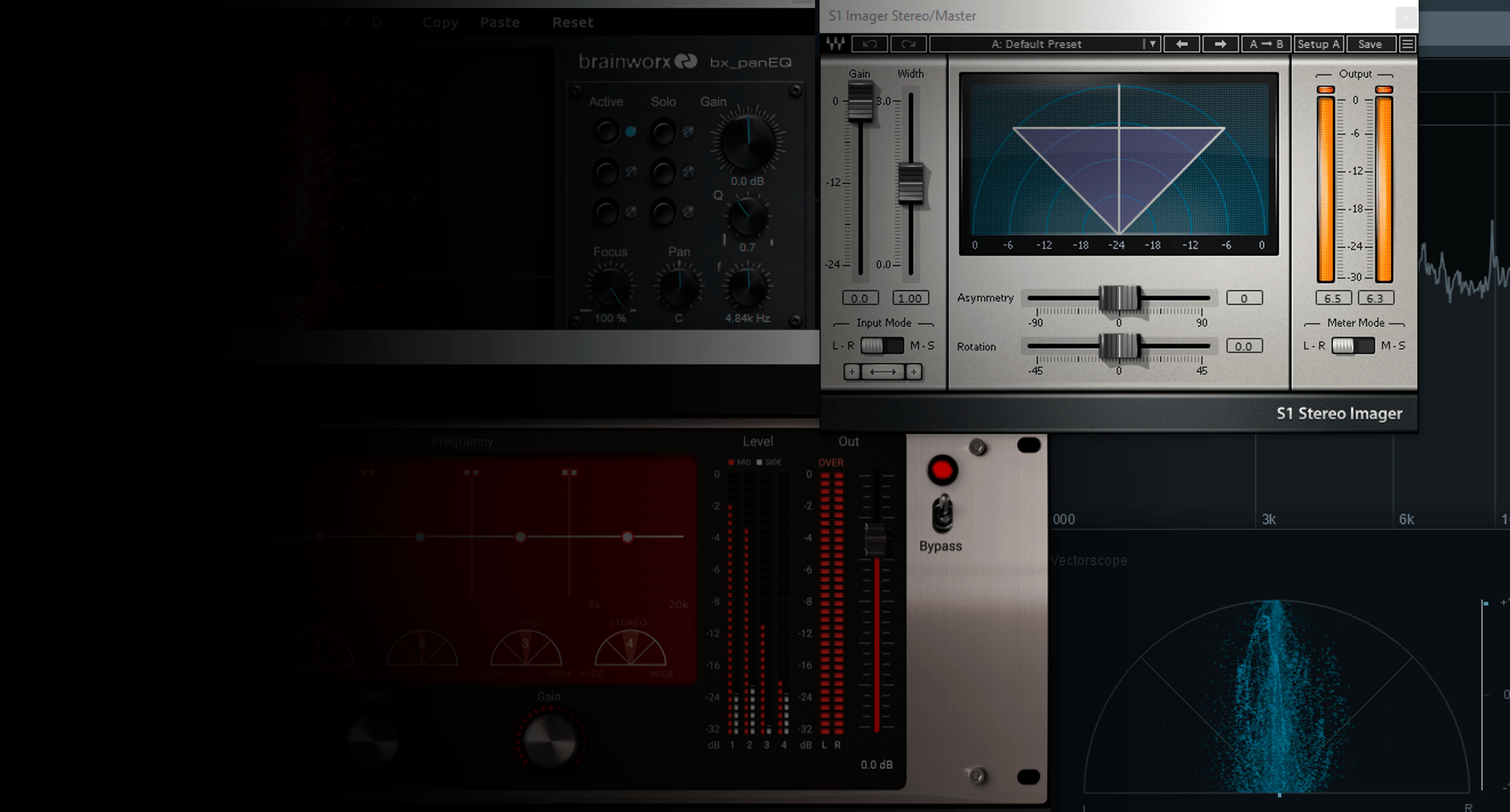Image resolution: width=1510 pixels, height=812 pixels.
Task: Toggle first Solo button in bx_panEQ
Action: click(x=664, y=132)
